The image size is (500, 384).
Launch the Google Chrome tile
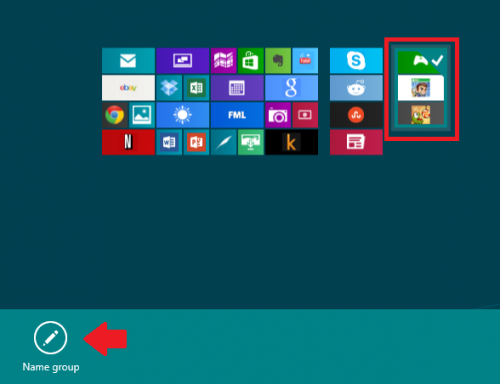[x=115, y=115]
